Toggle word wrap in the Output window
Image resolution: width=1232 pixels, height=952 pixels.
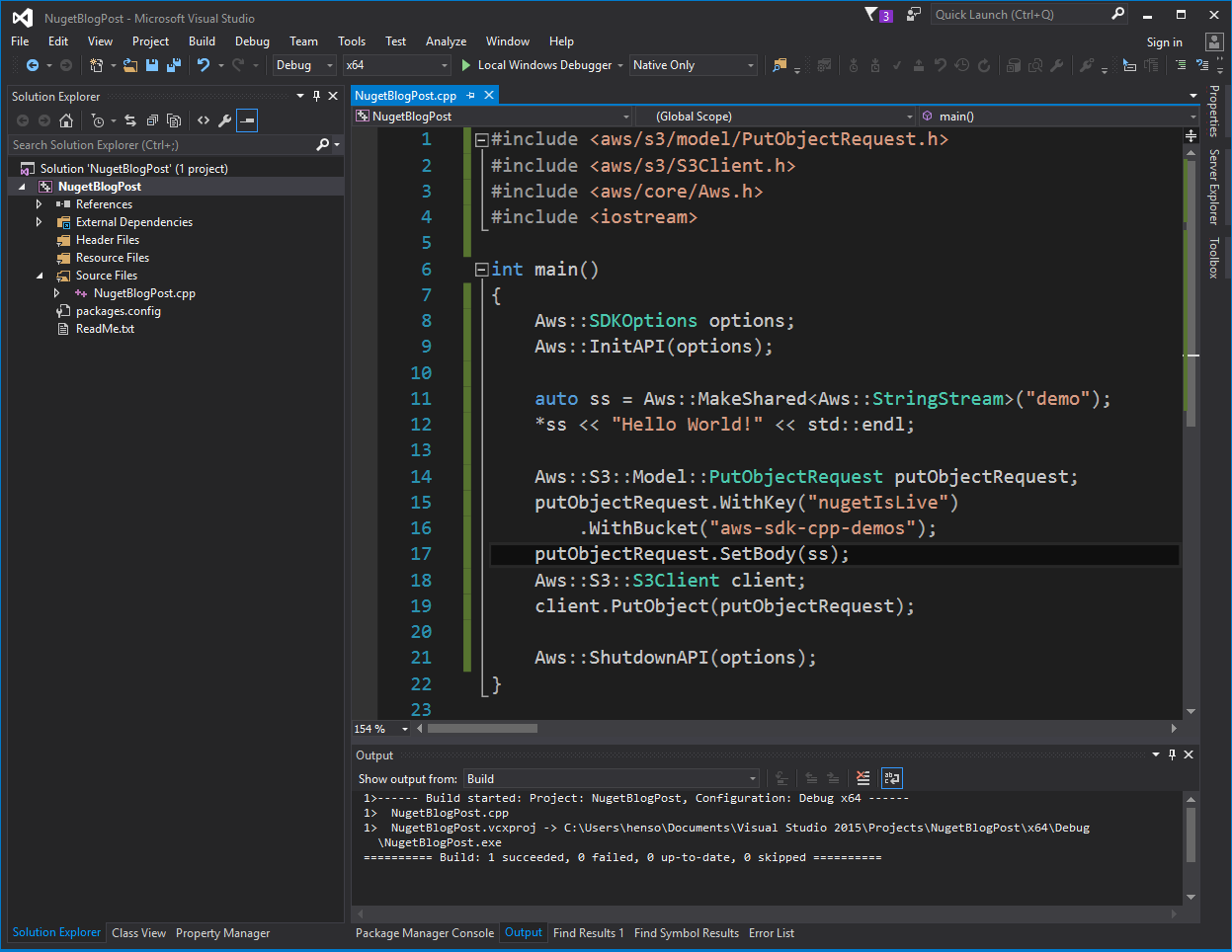(x=891, y=778)
